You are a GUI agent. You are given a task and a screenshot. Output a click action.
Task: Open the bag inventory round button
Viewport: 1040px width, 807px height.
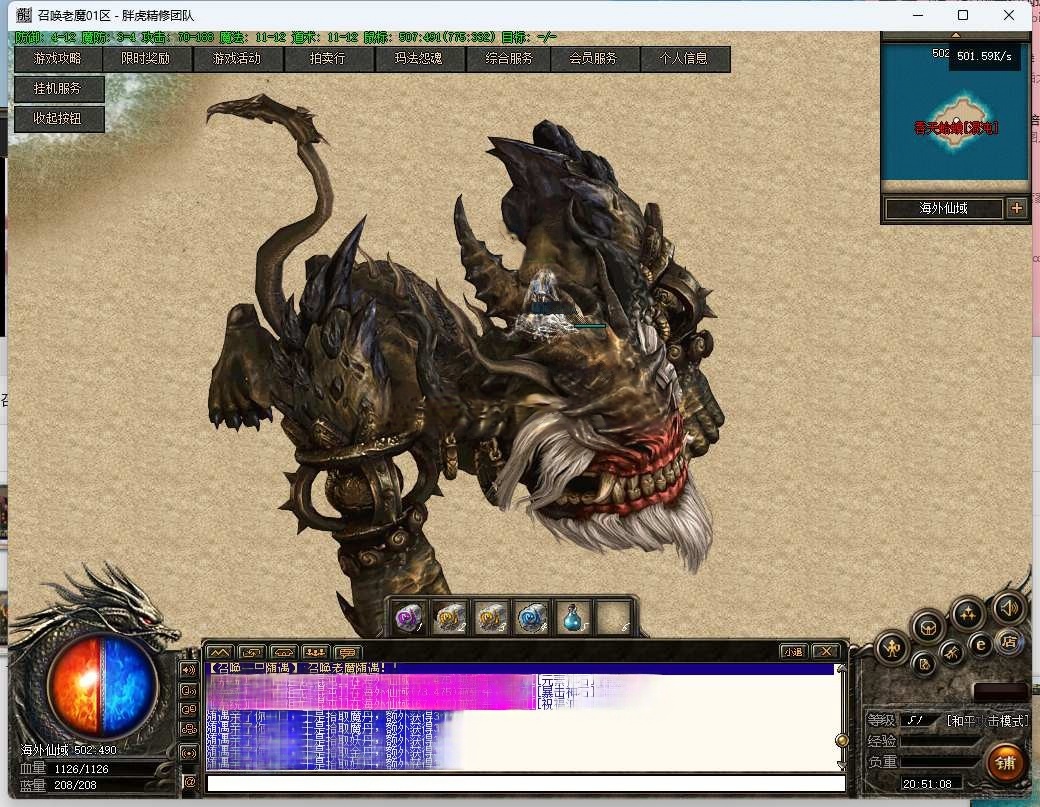tap(928, 627)
